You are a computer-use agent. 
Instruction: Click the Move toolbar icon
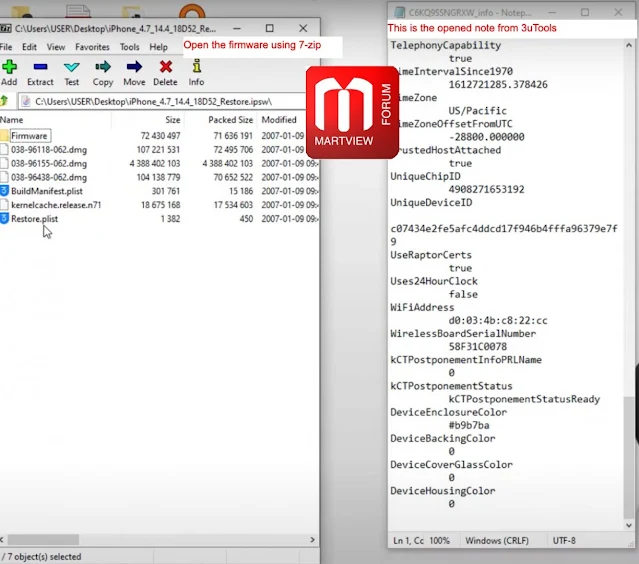tap(134, 73)
